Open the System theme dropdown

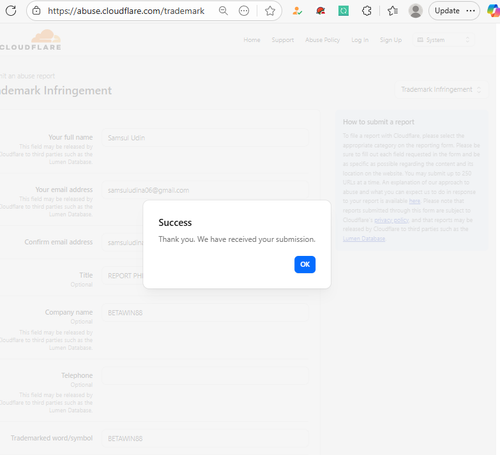point(443,40)
